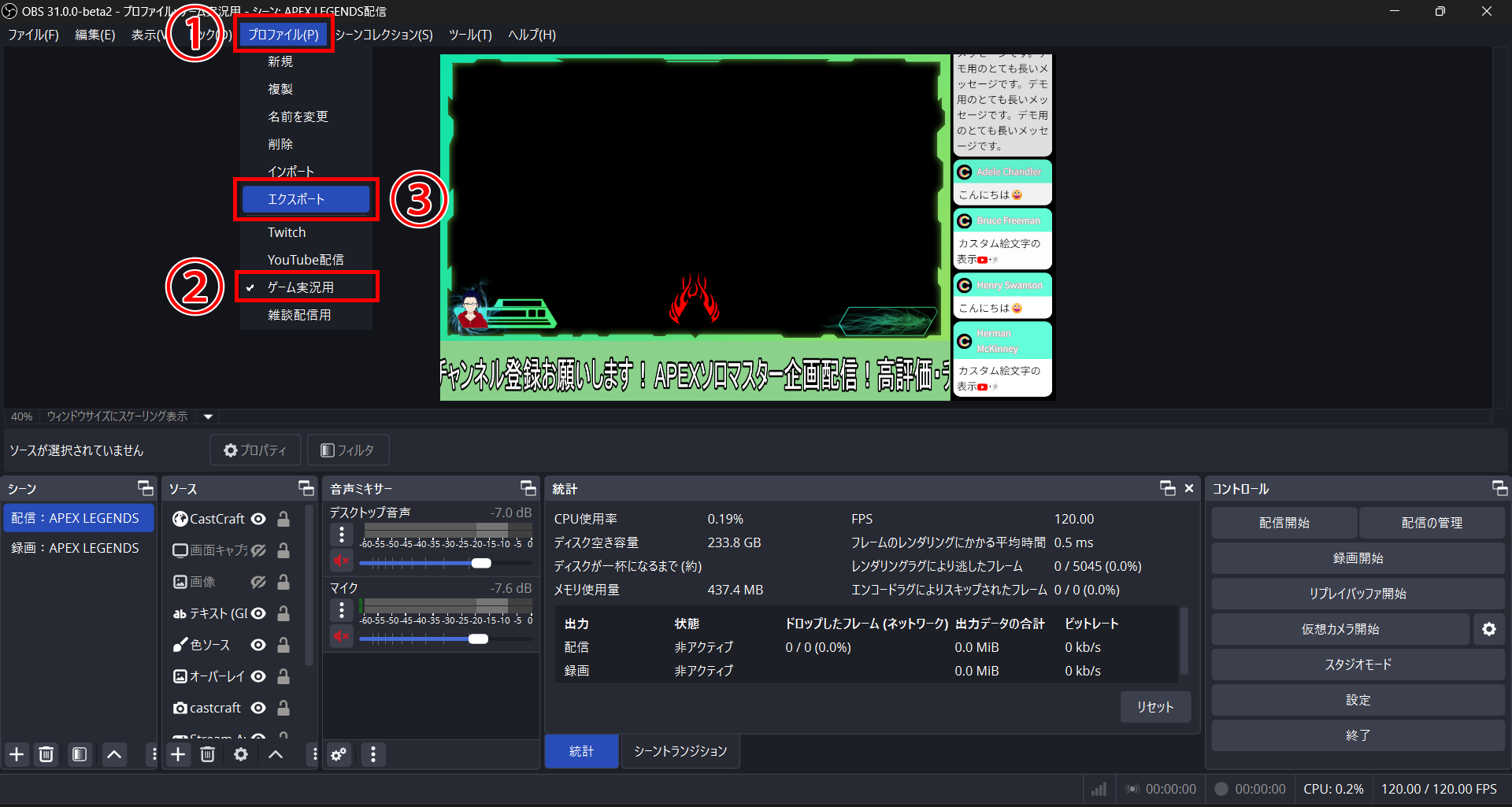Image resolution: width=1512 pixels, height=807 pixels.
Task: Move source up with arrow icon
Action: click(276, 754)
